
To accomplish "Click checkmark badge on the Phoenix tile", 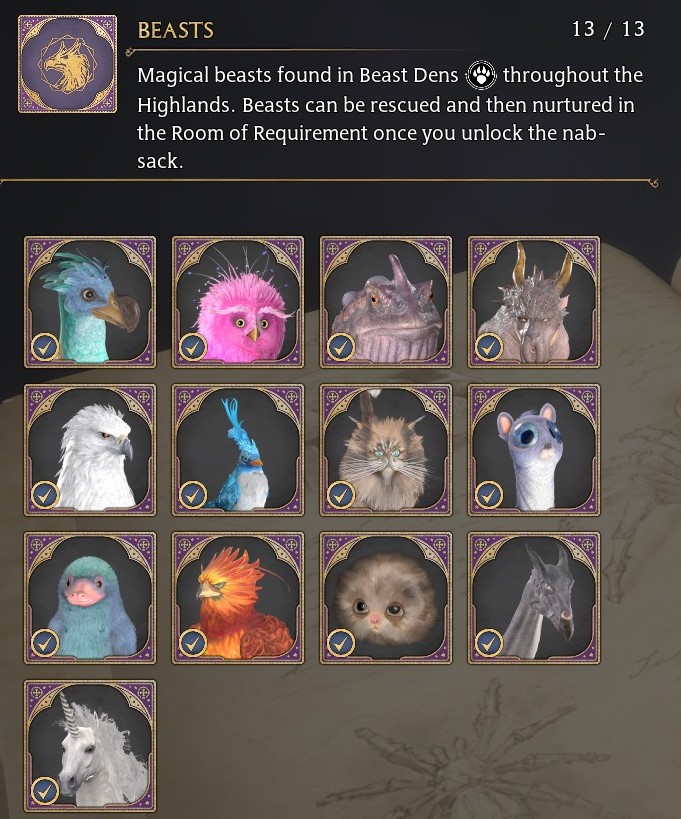I will 193,642.
